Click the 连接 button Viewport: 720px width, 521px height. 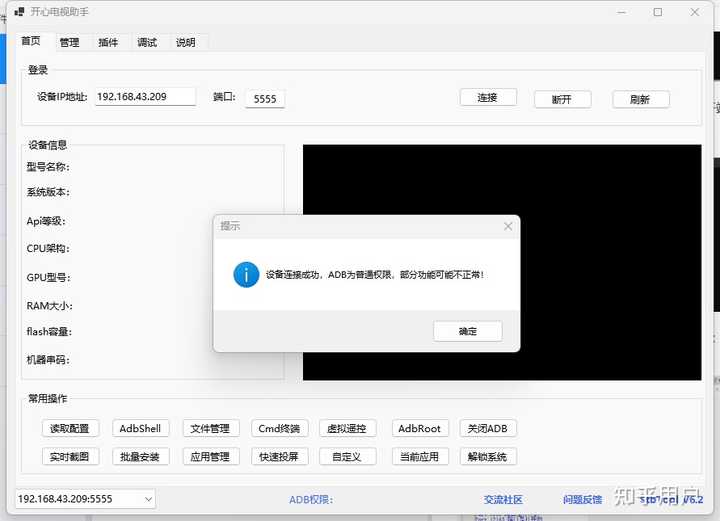(x=488, y=97)
